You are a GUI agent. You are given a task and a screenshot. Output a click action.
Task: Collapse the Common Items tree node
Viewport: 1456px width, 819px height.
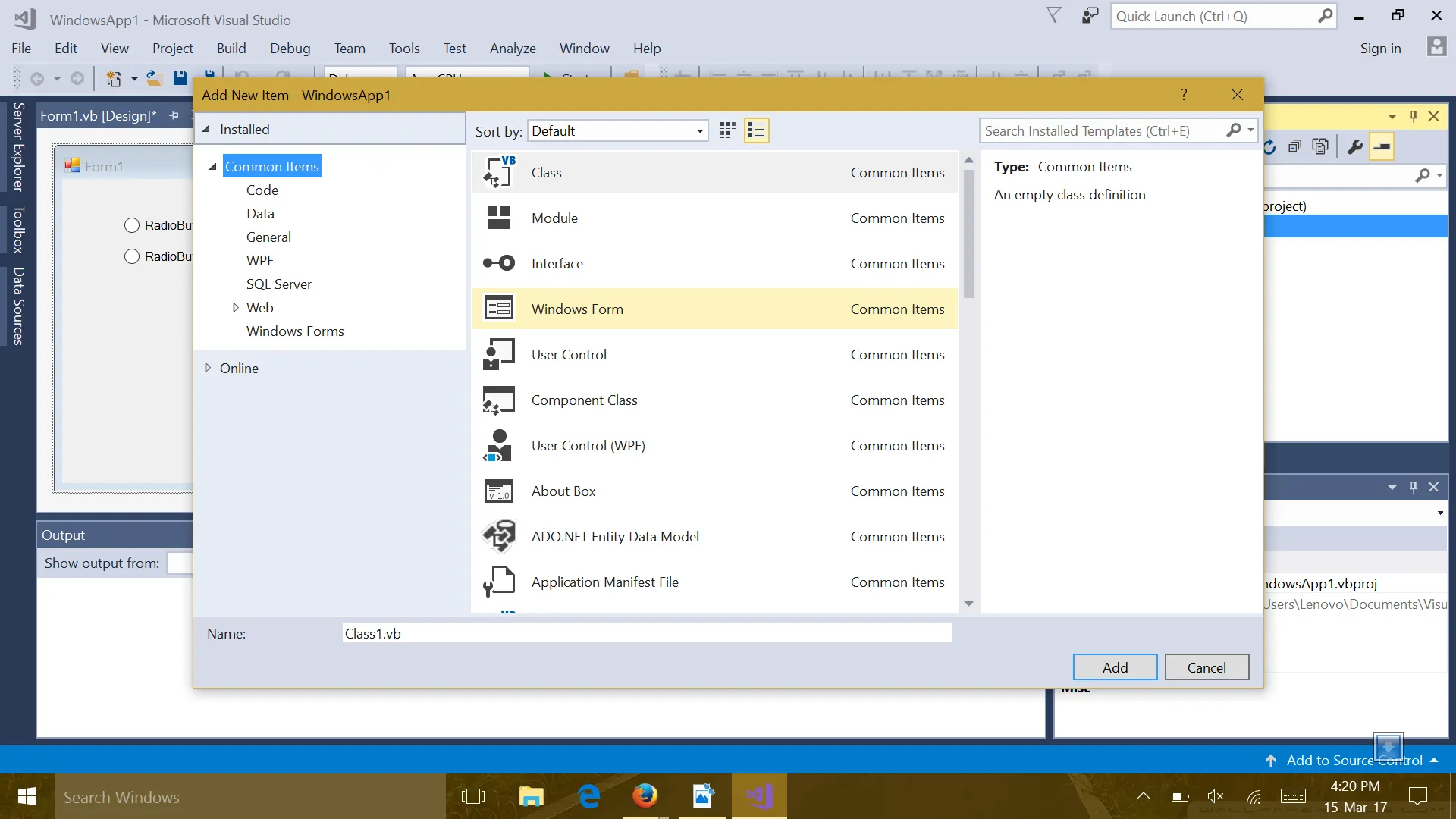pos(213,167)
